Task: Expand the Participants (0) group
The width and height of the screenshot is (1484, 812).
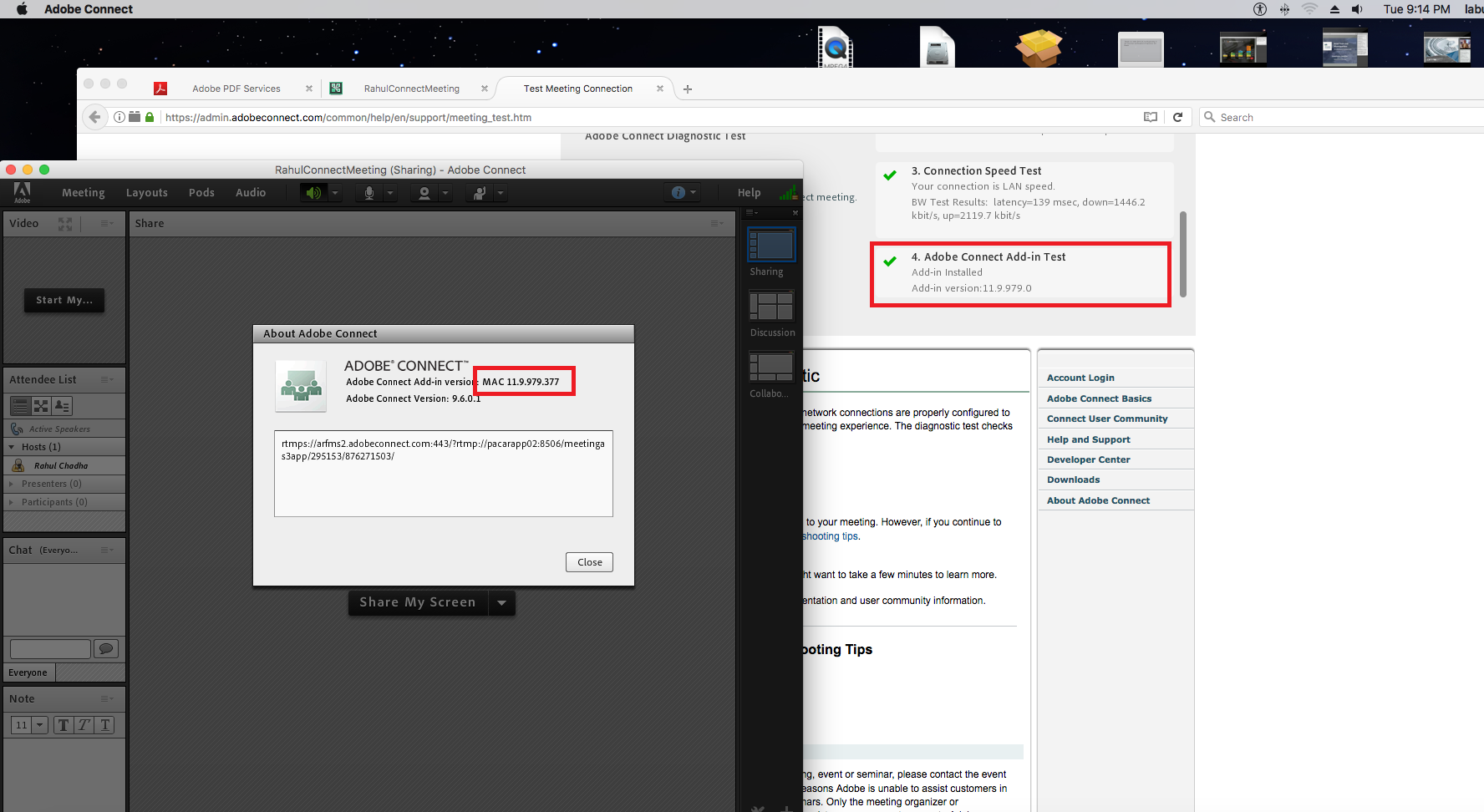Action: [x=12, y=502]
